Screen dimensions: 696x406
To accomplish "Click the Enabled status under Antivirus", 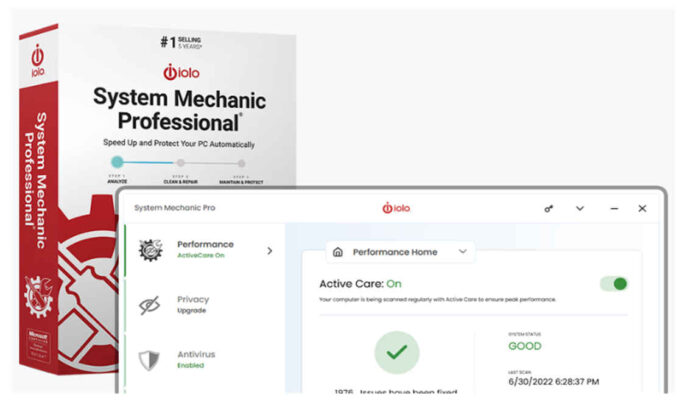I will click(x=190, y=366).
